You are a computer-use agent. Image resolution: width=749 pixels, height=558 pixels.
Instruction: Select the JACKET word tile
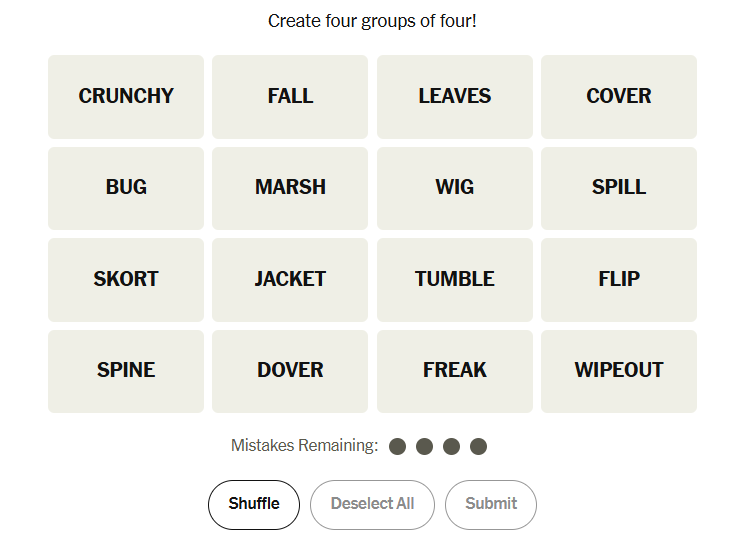[x=290, y=279]
